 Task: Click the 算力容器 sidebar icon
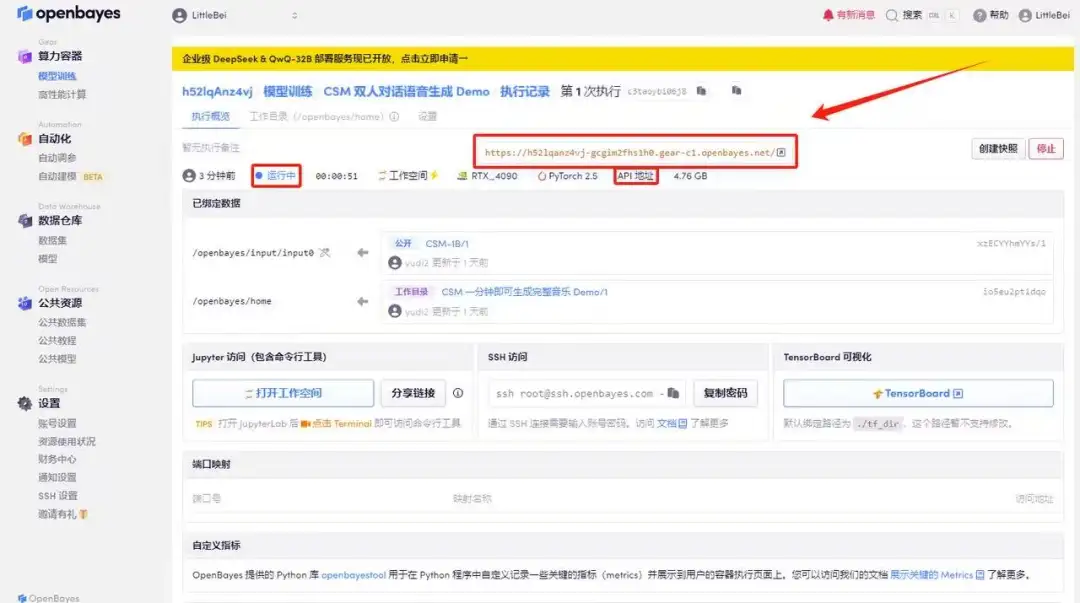(x=25, y=57)
